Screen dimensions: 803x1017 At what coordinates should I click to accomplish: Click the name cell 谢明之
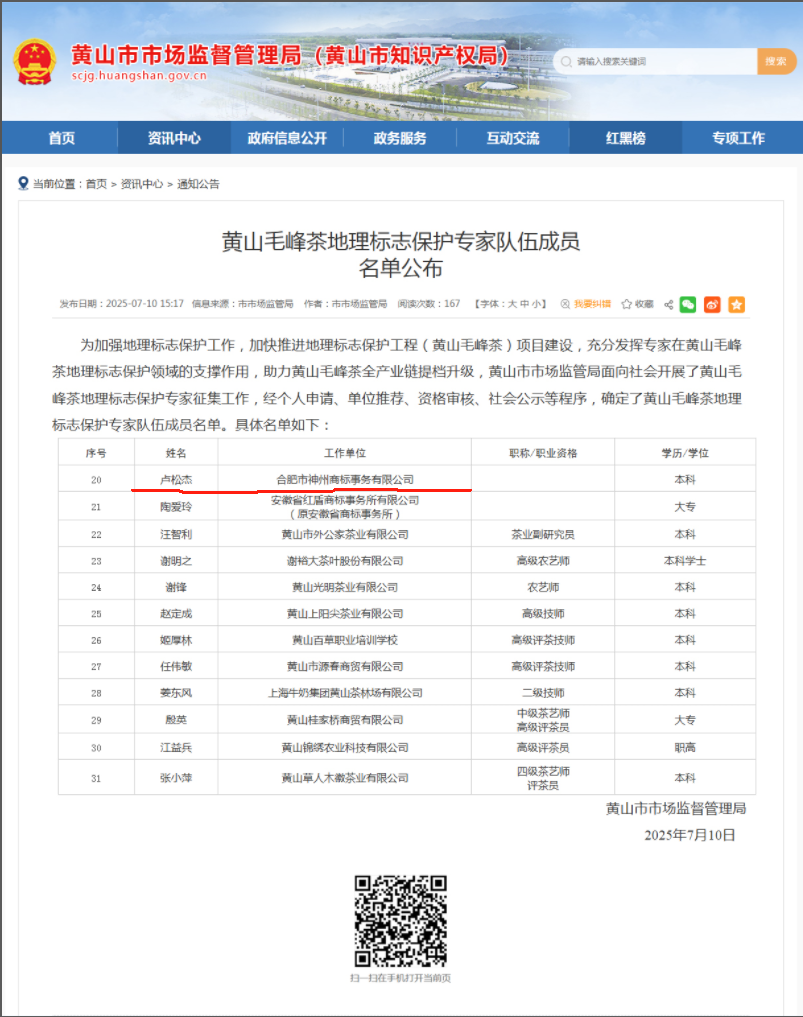[x=176, y=561]
